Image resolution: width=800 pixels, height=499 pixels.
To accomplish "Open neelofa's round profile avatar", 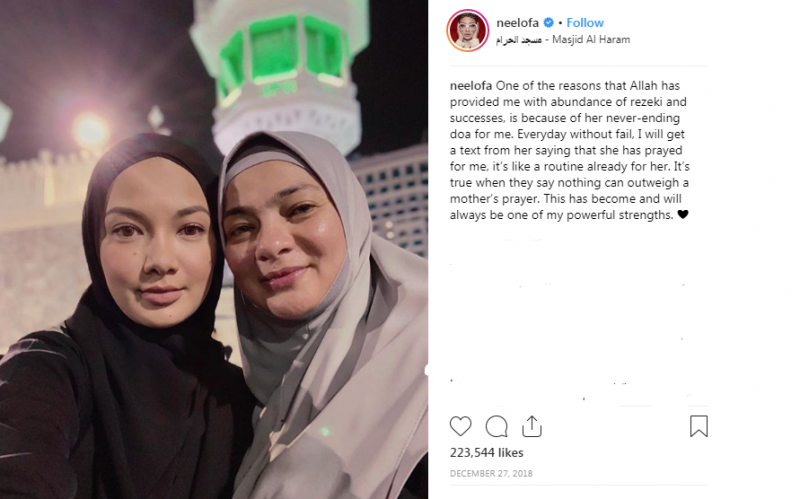I will pyautogui.click(x=468, y=30).
